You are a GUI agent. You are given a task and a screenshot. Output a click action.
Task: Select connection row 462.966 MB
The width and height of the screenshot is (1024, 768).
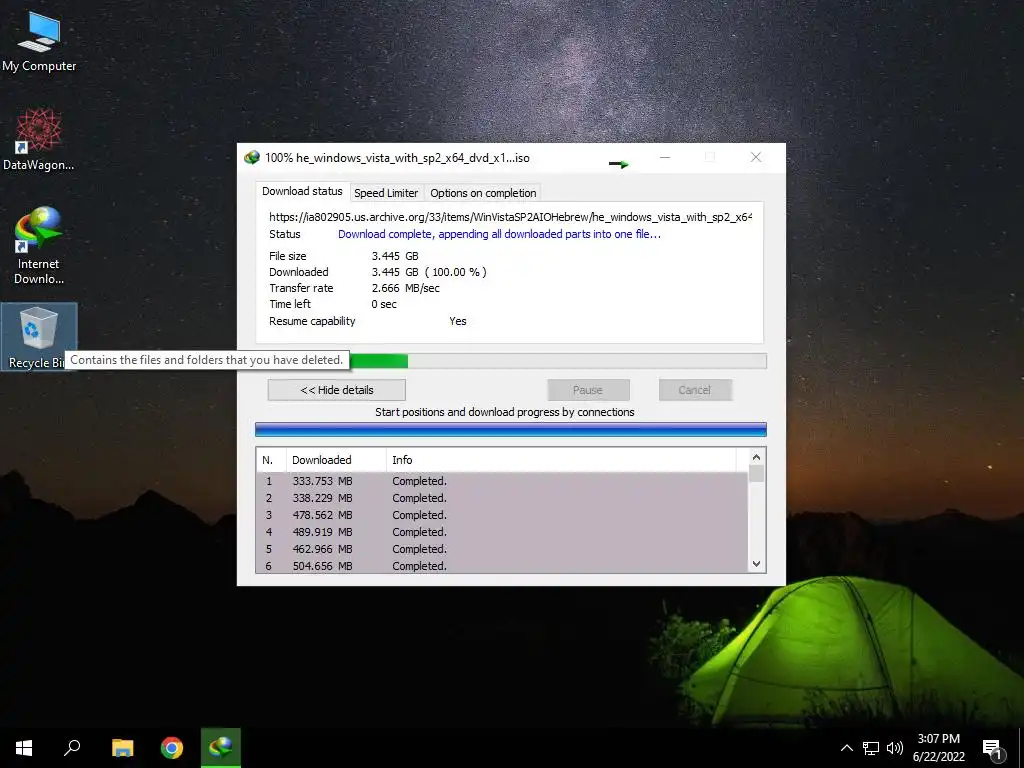click(502, 549)
